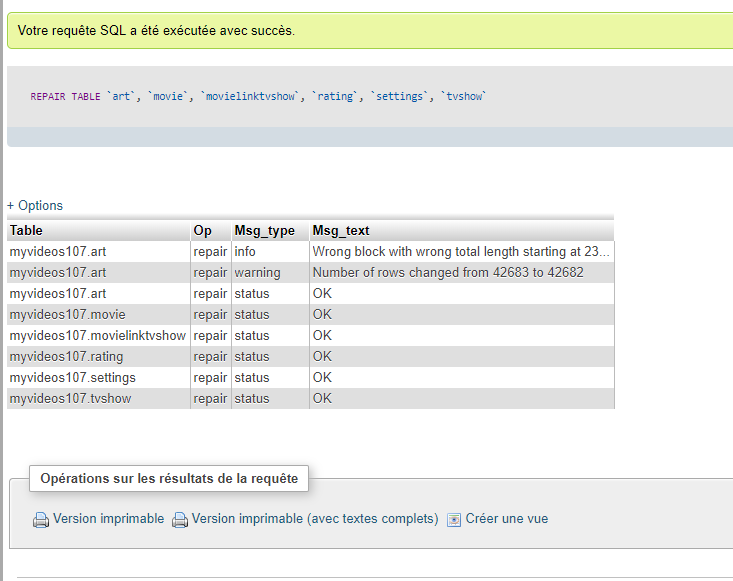Image resolution: width=733 pixels, height=581 pixels.
Task: Sort by the Msg_type column header
Action: [x=265, y=230]
